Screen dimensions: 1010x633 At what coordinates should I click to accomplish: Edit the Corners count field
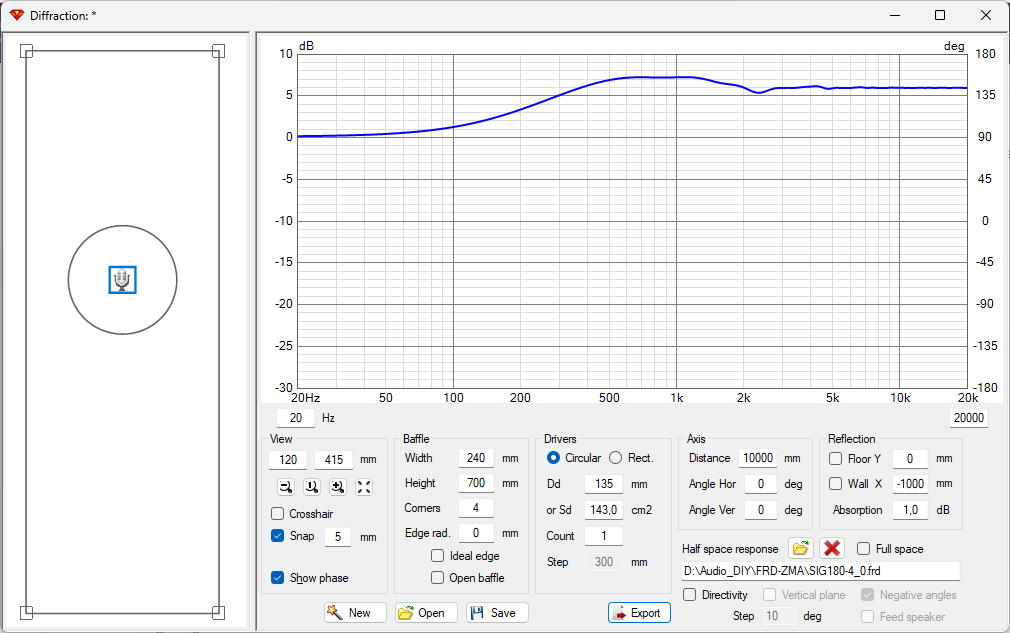476,508
